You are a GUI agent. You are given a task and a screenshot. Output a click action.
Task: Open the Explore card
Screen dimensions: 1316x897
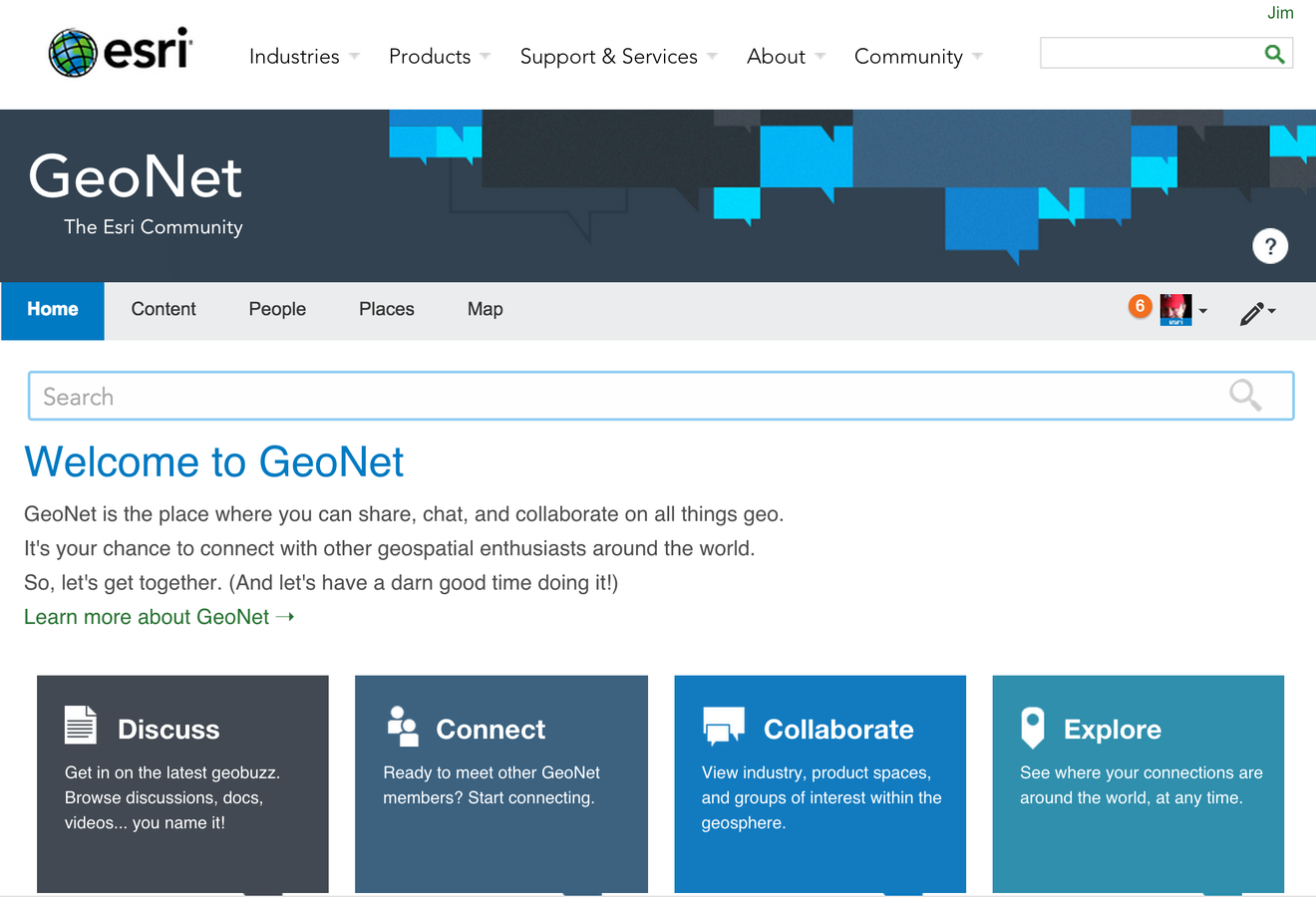click(x=1139, y=784)
